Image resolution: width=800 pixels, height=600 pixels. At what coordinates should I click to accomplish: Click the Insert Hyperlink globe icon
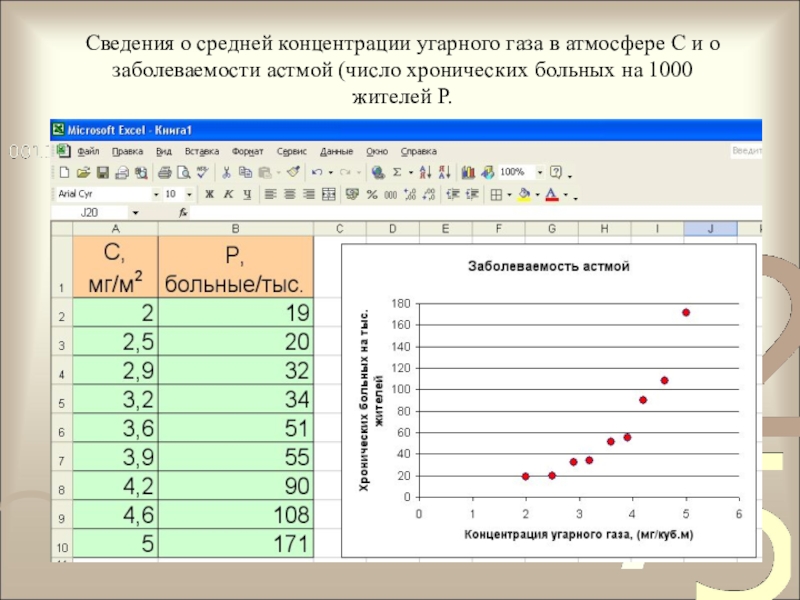[x=378, y=172]
